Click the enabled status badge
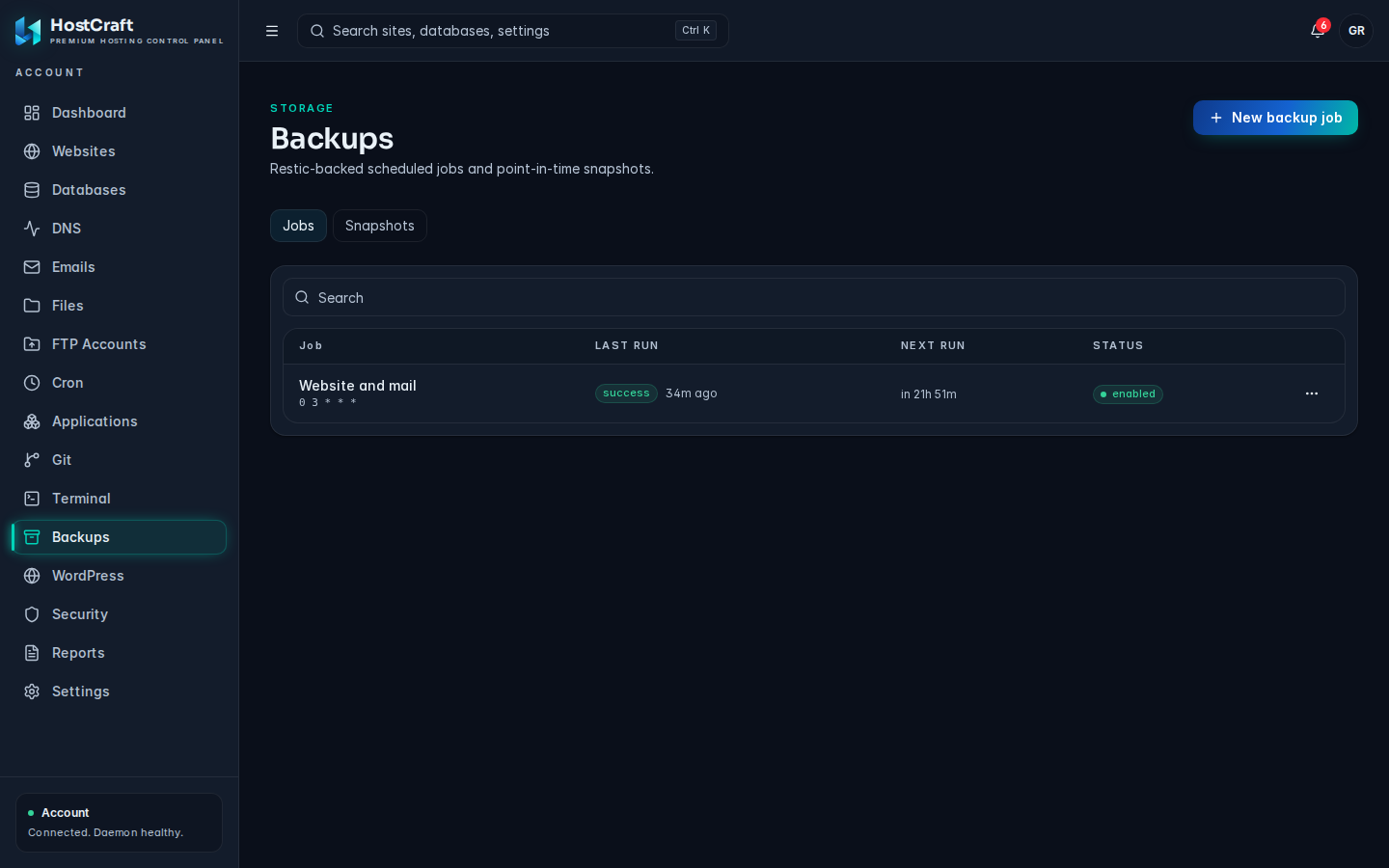The width and height of the screenshot is (1389, 868). (1128, 394)
